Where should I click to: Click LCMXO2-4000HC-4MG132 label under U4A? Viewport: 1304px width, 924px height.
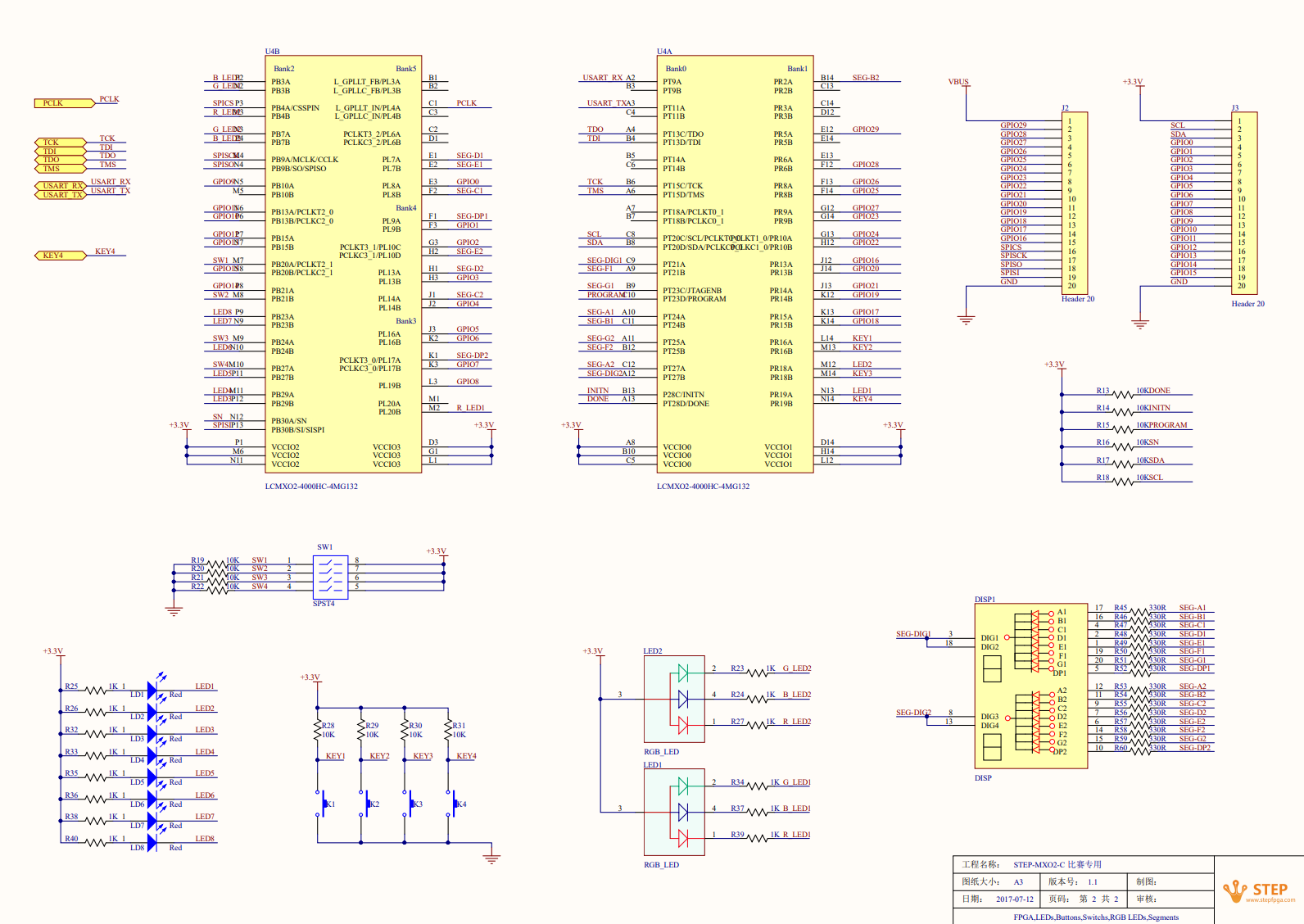[703, 487]
